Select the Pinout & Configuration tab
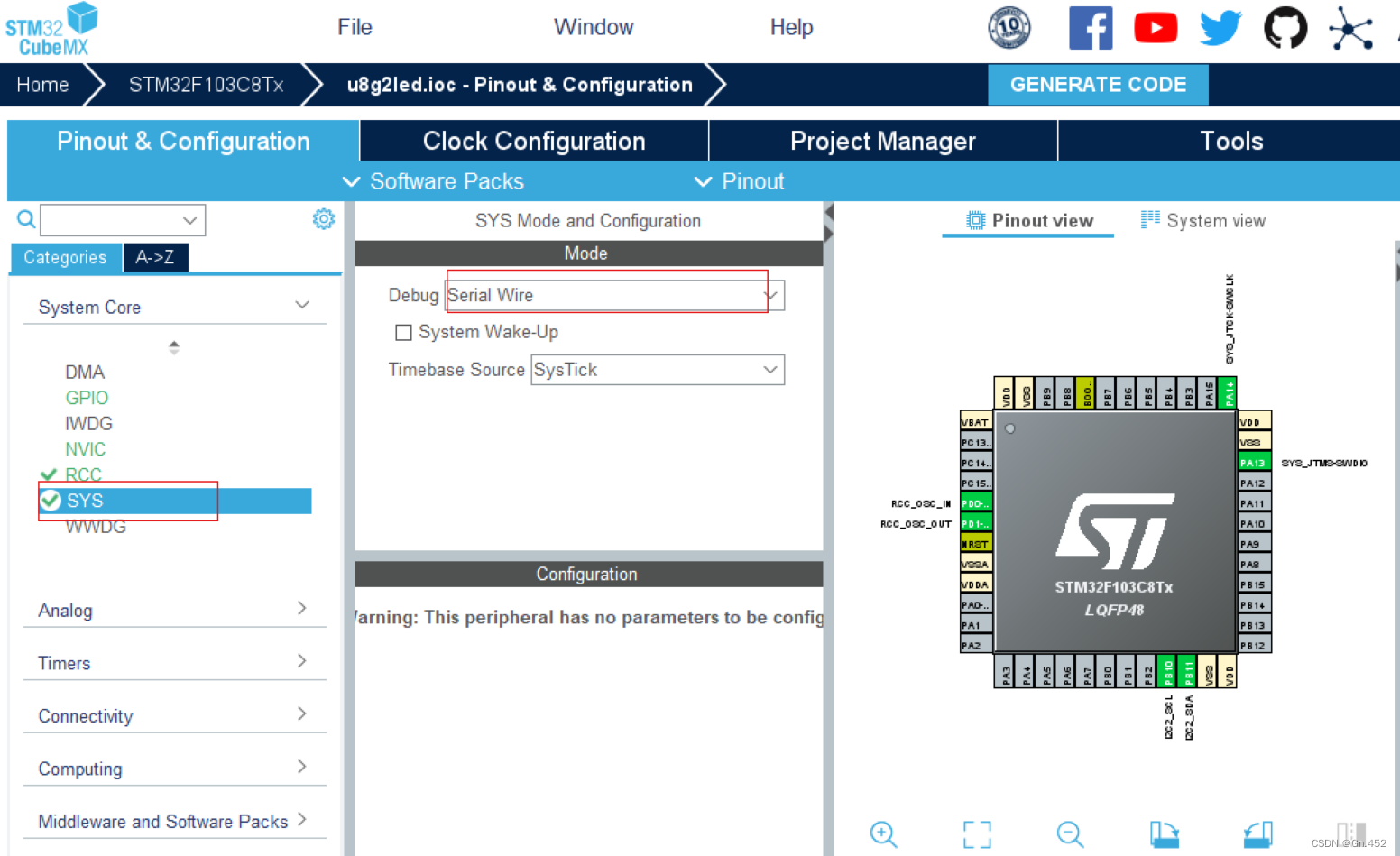Image resolution: width=1400 pixels, height=856 pixels. click(x=183, y=141)
